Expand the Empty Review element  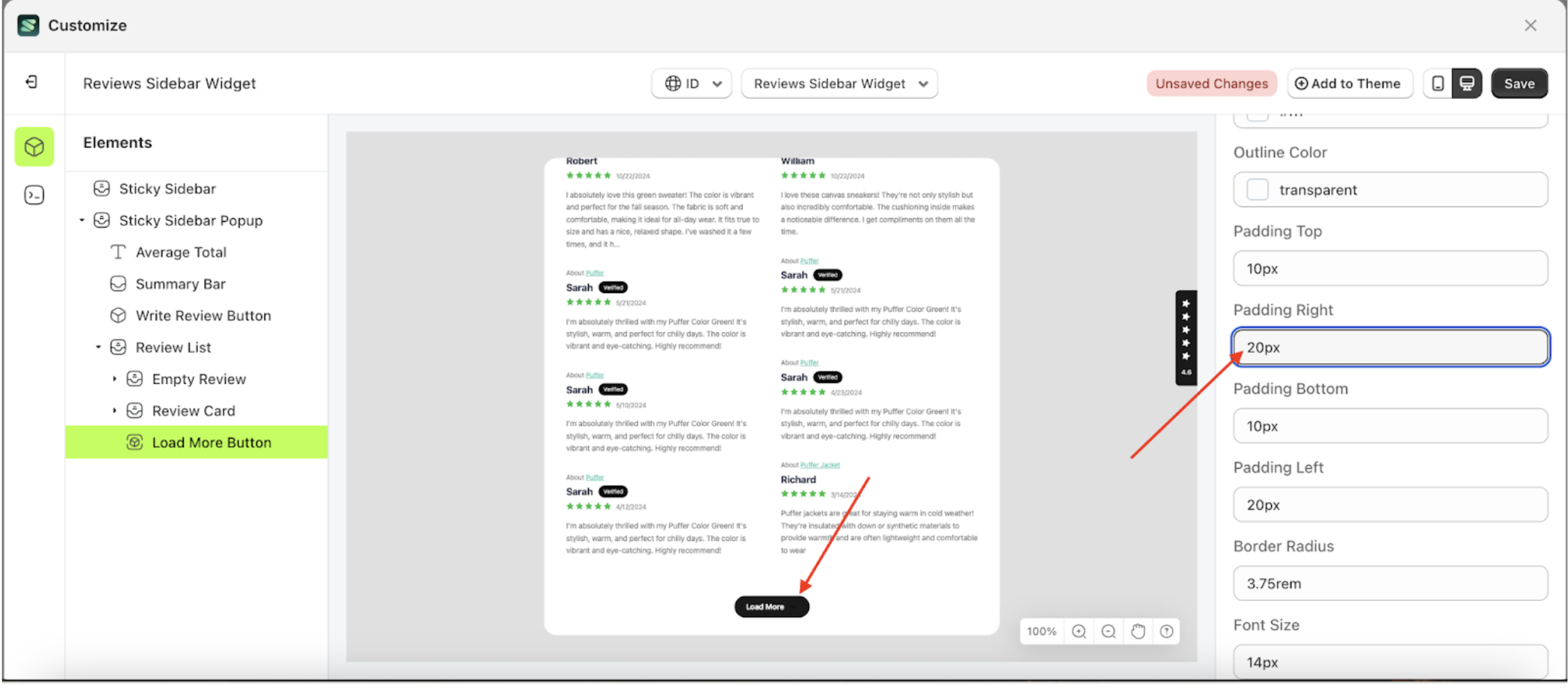(x=115, y=379)
